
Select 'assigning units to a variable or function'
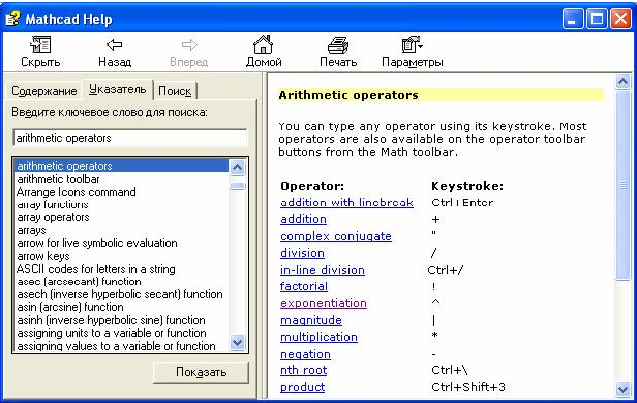pyautogui.click(x=112, y=333)
